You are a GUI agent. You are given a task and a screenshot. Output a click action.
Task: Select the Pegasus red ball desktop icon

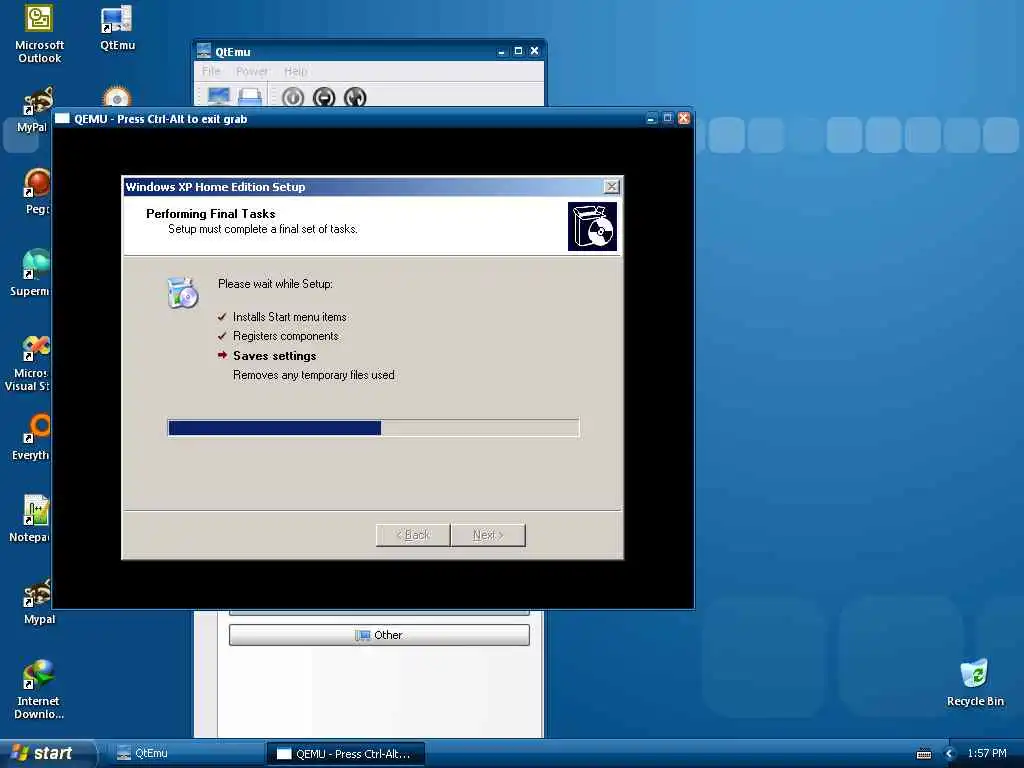(x=37, y=183)
